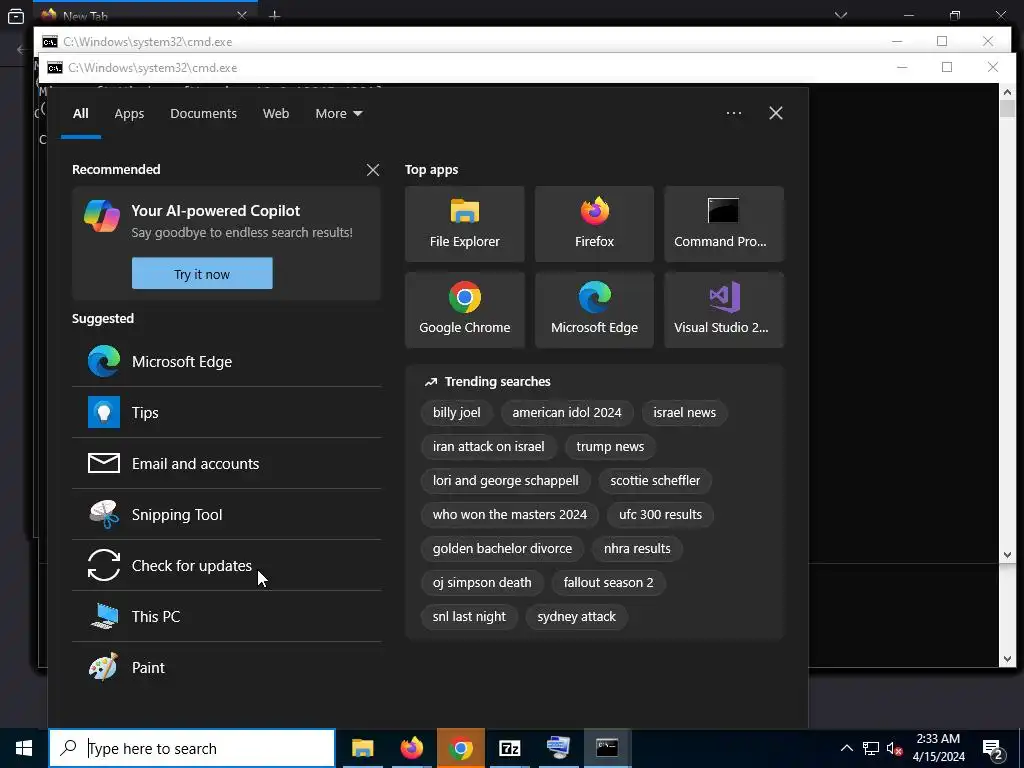Switch to the Documents search tab
This screenshot has width=1024, height=768.
pos(203,114)
